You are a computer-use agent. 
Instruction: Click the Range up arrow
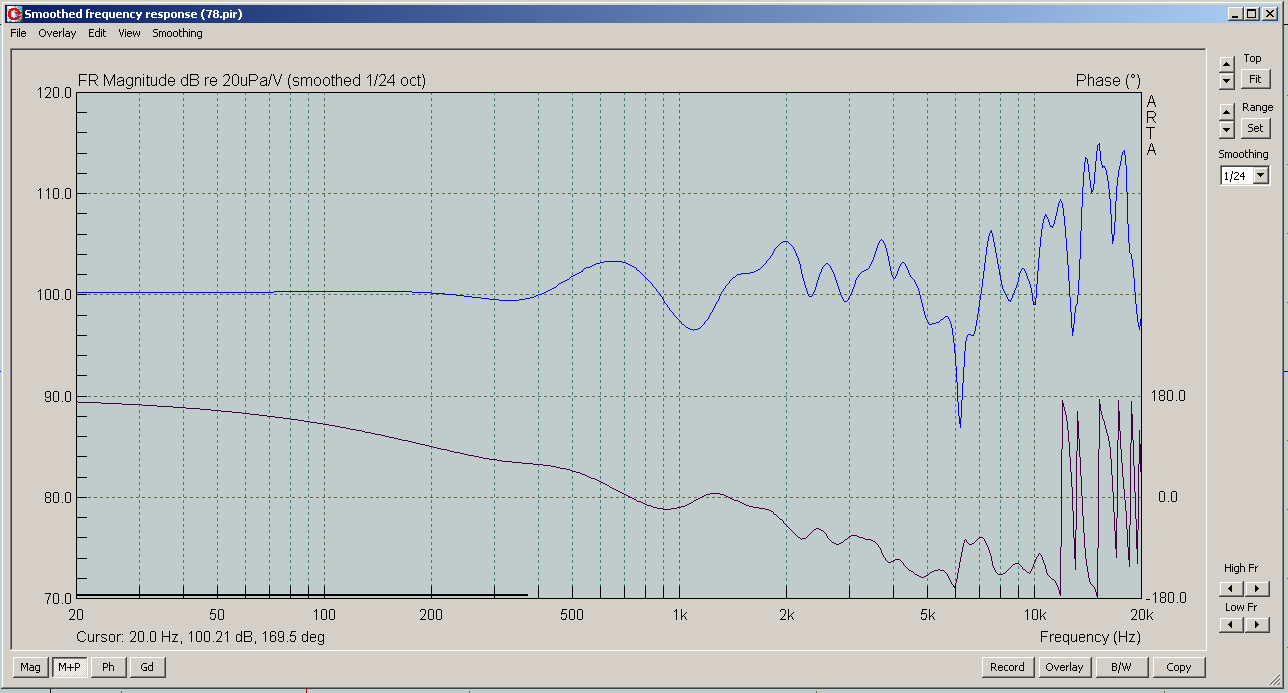point(1227,110)
